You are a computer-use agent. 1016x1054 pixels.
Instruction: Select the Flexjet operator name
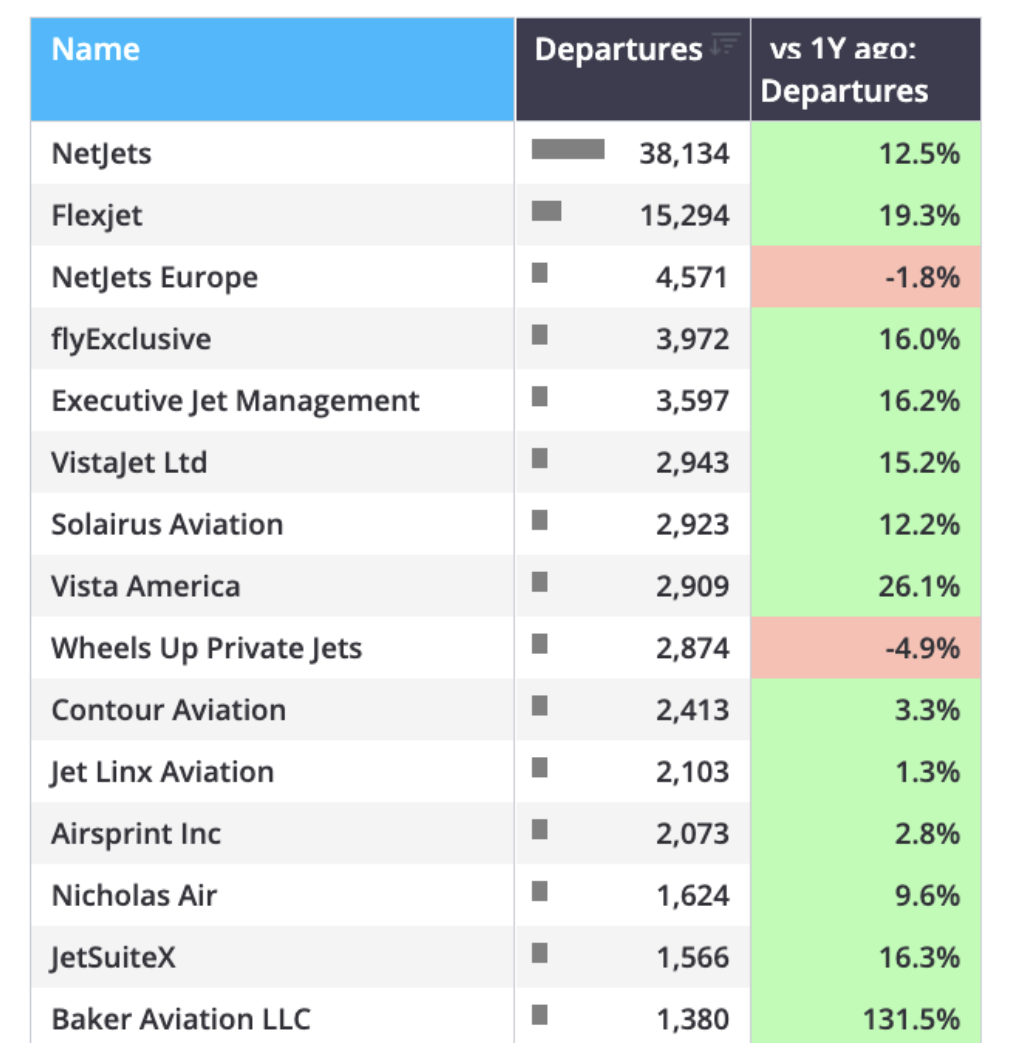97,216
